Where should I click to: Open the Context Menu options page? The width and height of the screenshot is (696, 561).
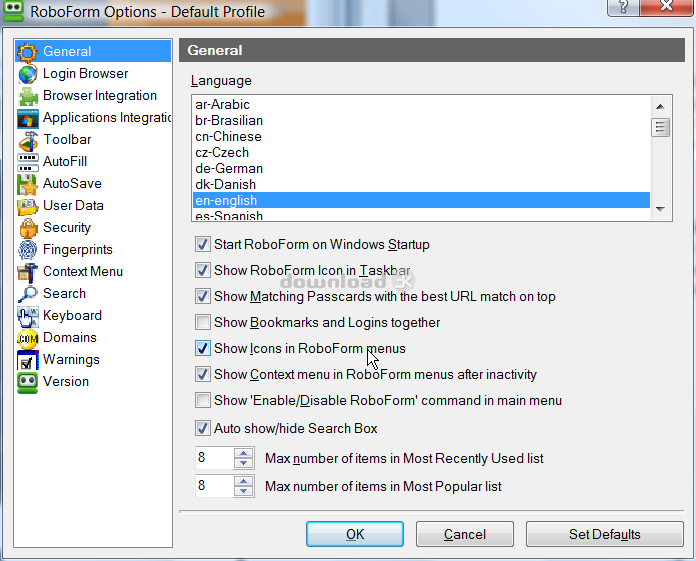point(83,272)
